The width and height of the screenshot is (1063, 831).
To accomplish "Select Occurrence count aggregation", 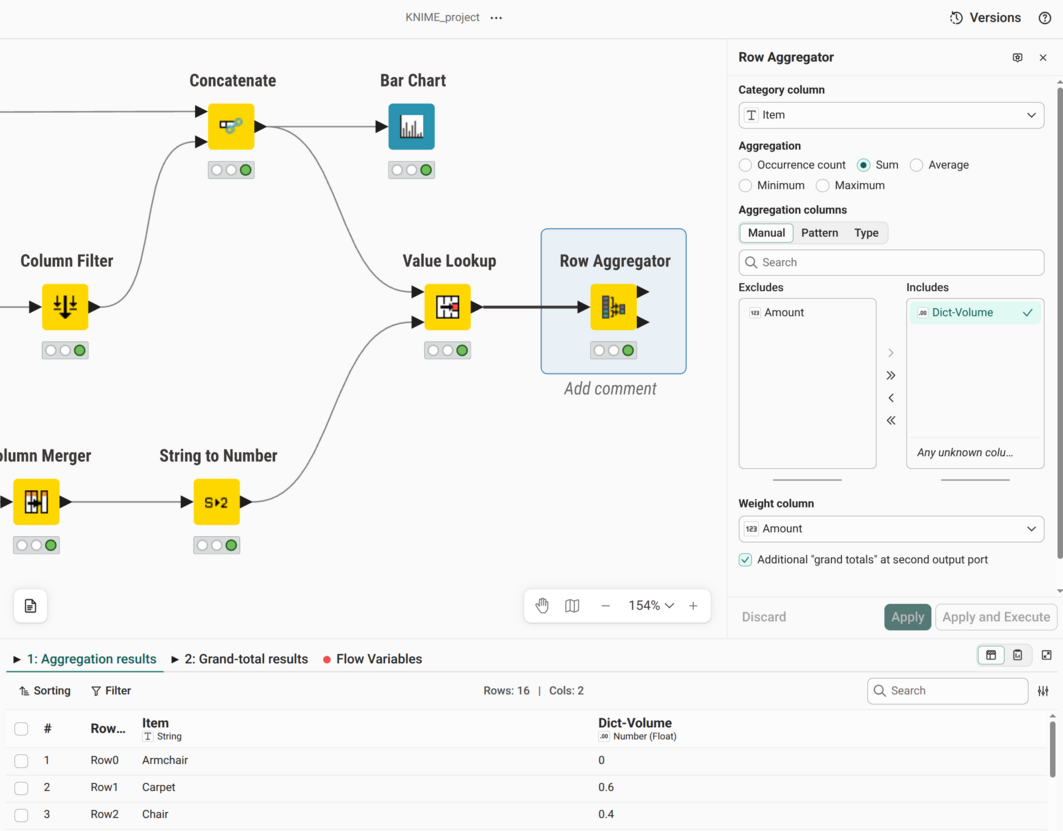I will 745,165.
